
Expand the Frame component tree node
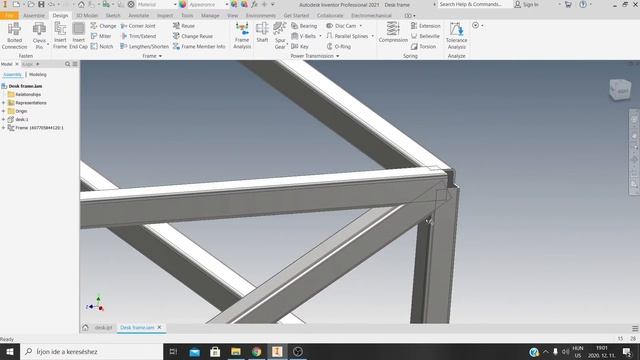(x=4, y=128)
